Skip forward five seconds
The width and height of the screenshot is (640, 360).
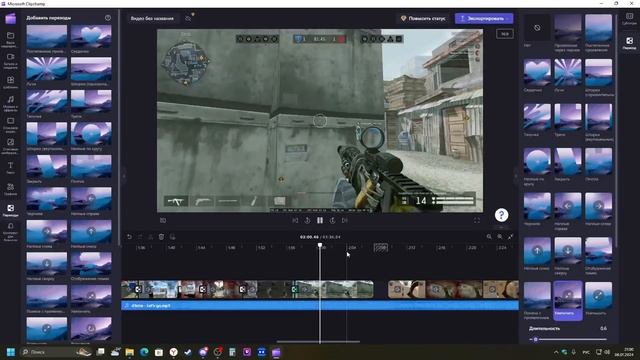pyautogui.click(x=333, y=220)
